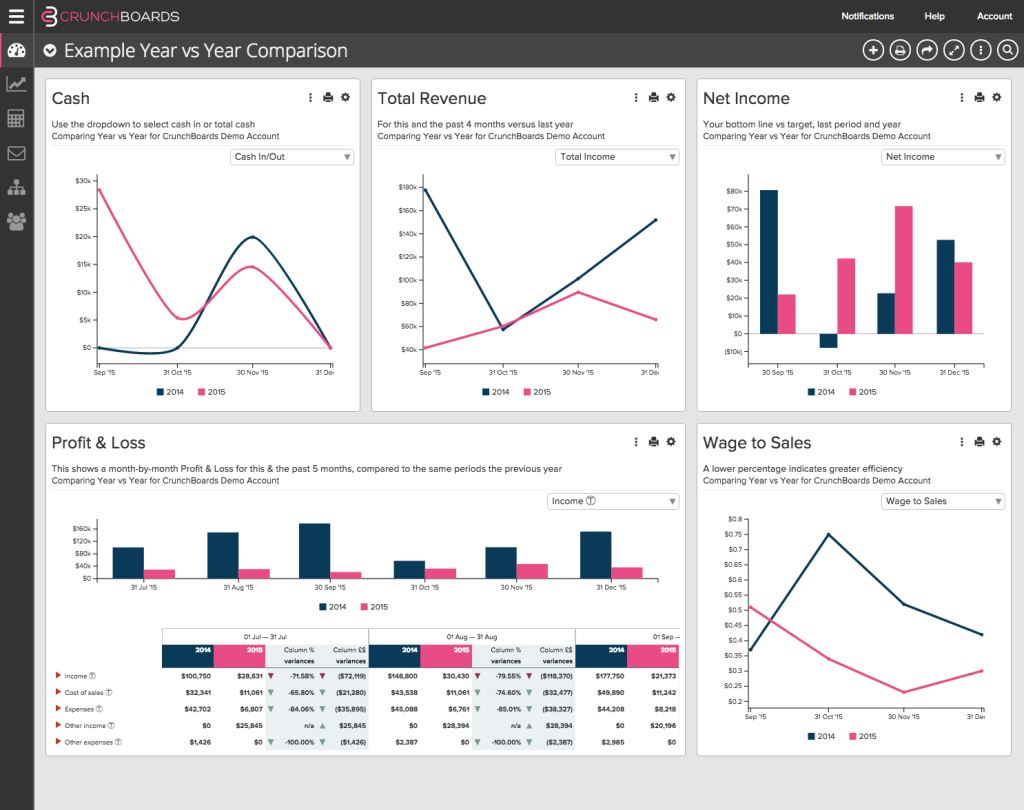This screenshot has width=1024, height=810.
Task: Open the Cash In/Out dropdown
Action: coord(292,157)
